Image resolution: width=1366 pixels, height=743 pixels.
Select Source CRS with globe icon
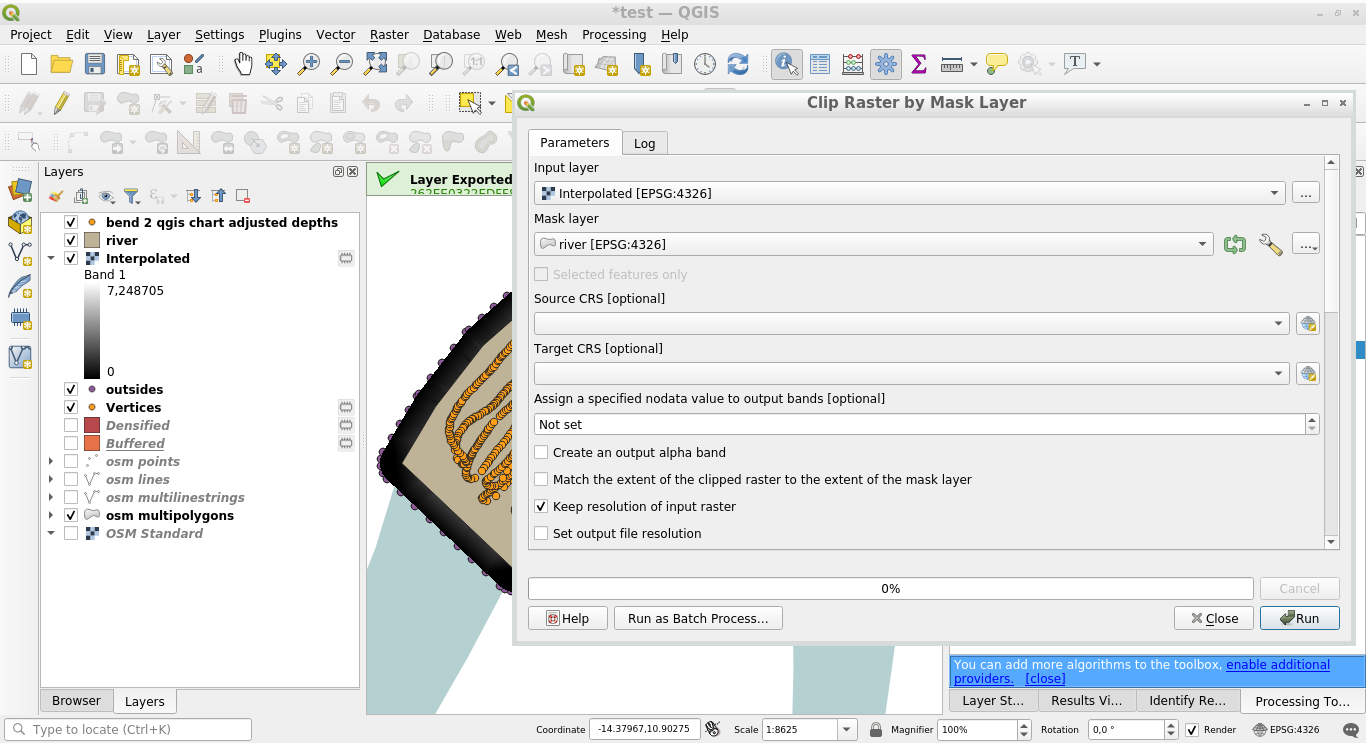click(x=1307, y=323)
